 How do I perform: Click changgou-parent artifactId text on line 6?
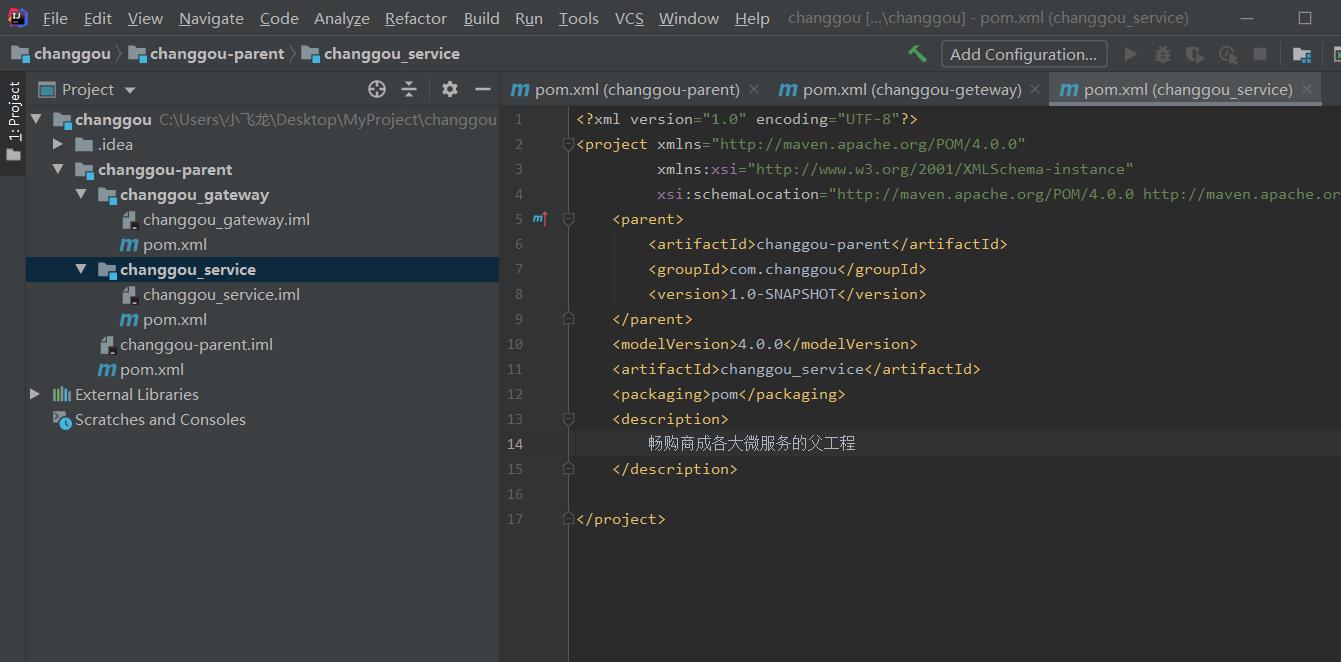[823, 244]
